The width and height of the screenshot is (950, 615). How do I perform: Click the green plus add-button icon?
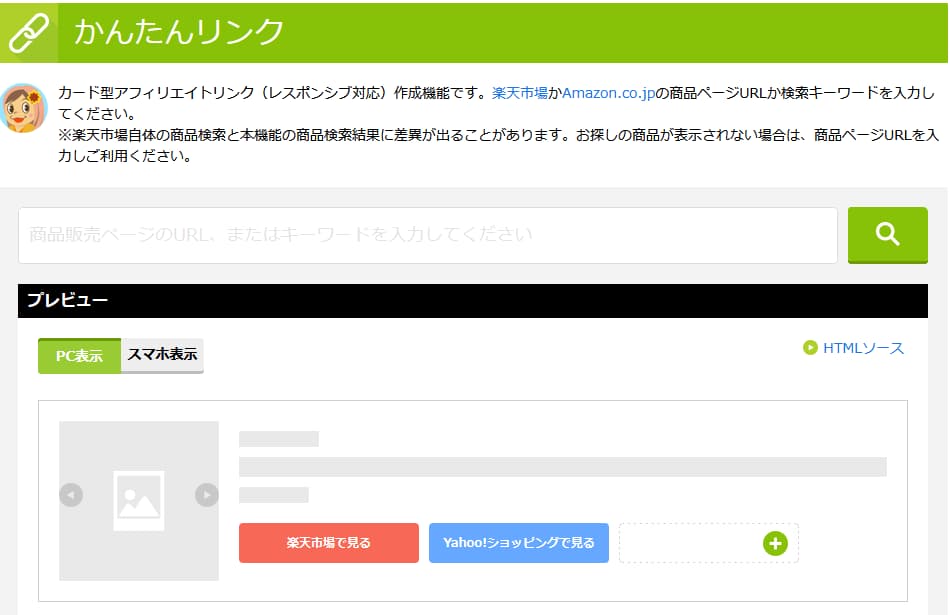click(x=775, y=543)
